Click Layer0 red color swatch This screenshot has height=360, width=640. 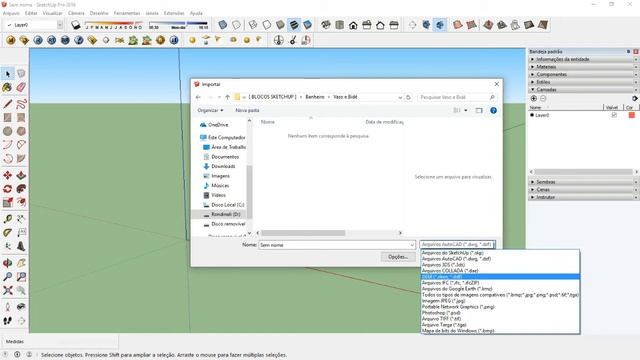pyautogui.click(x=631, y=115)
